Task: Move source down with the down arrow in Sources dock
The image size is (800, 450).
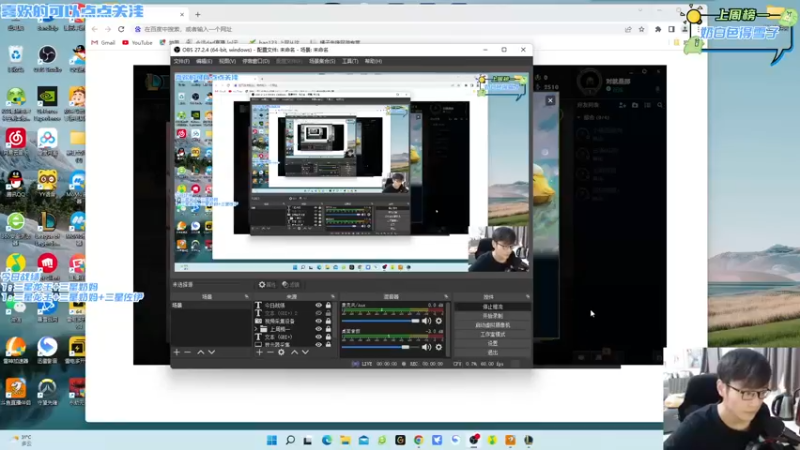Action: click(305, 352)
